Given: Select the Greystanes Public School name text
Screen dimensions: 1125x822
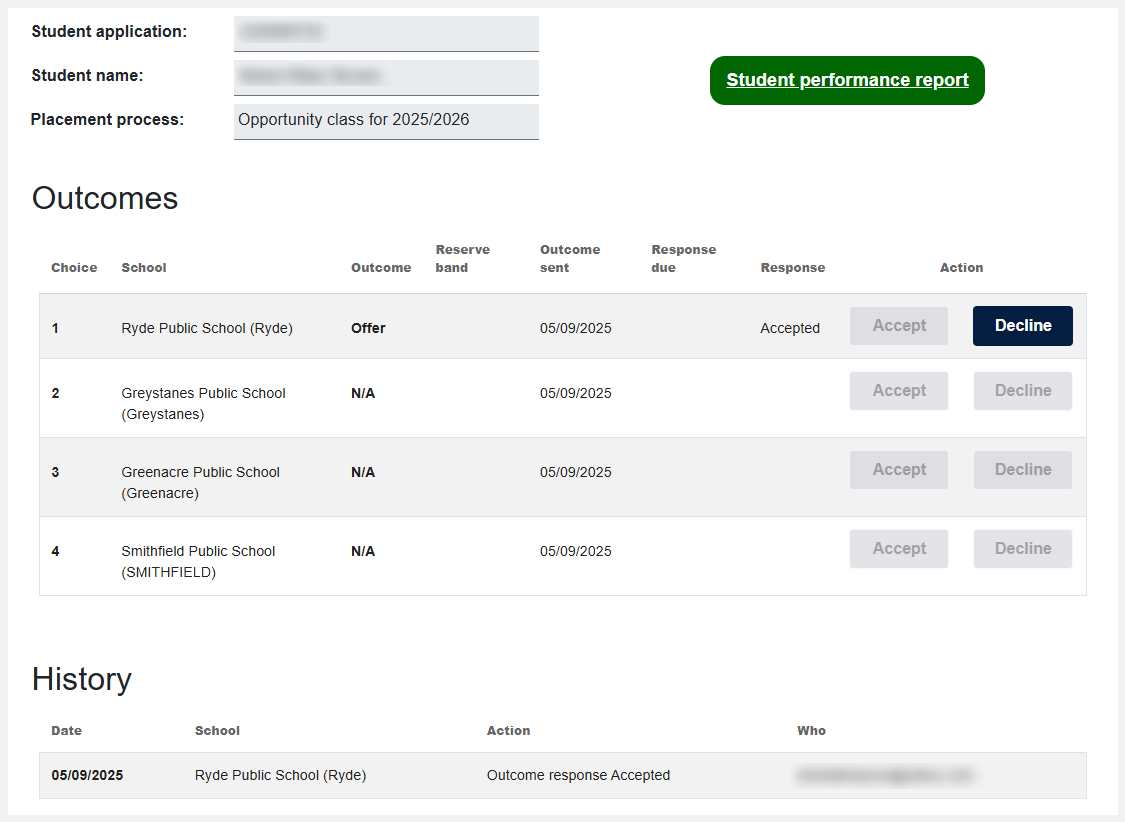Looking at the screenshot, I should coord(203,403).
